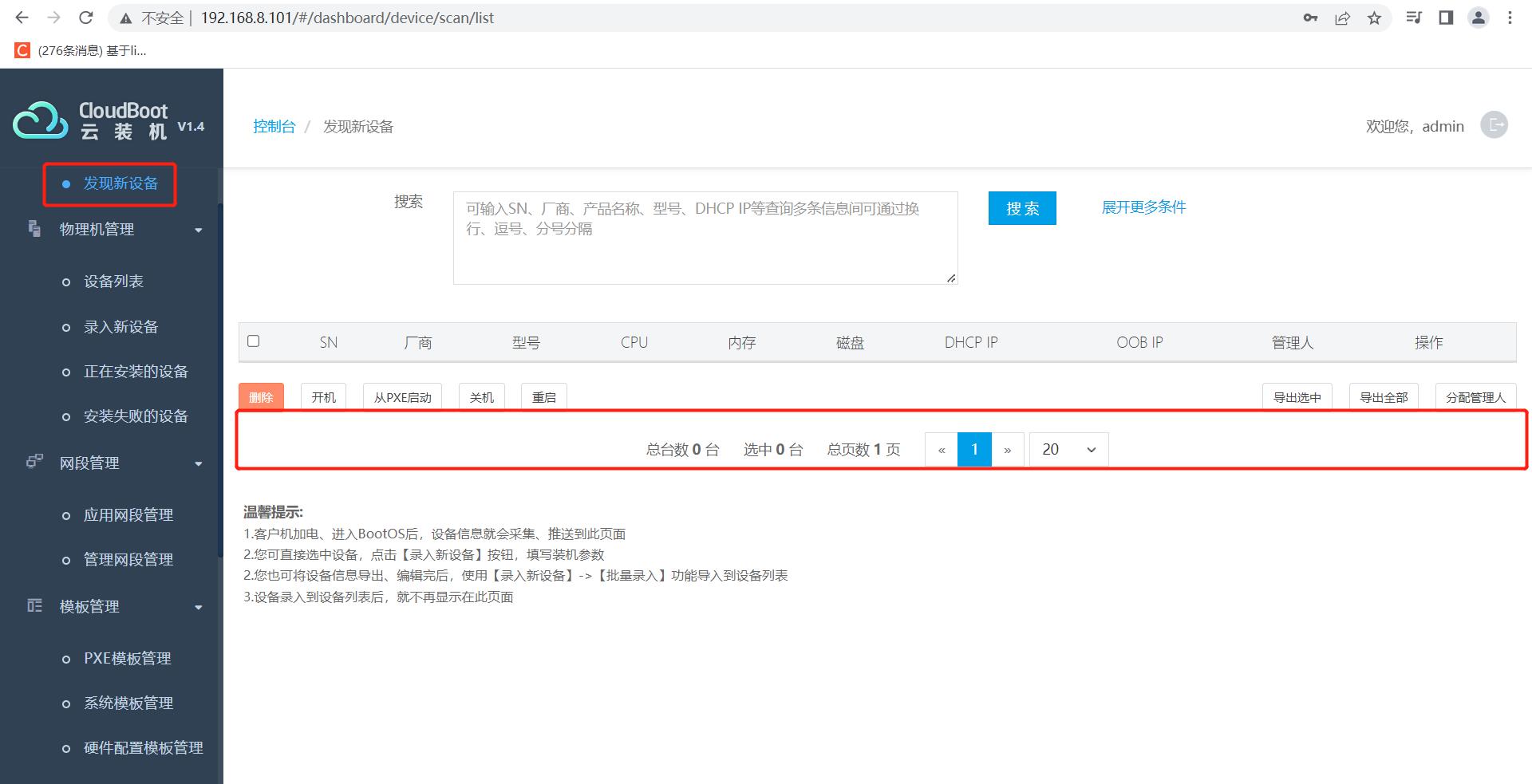This screenshot has width=1532, height=784.
Task: Open the Chrome three-dot menu
Action: pos(1510,18)
